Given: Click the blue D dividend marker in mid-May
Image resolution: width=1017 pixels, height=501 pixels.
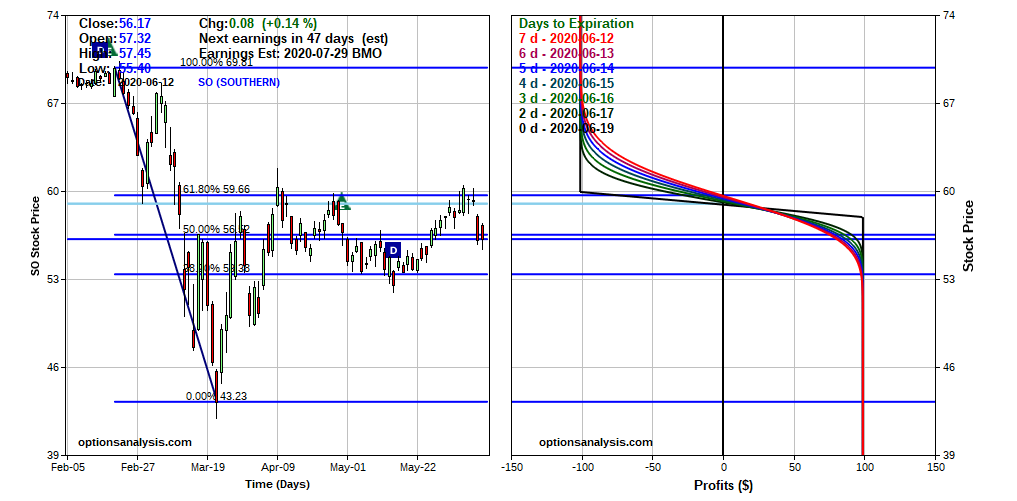Looking at the screenshot, I should coord(393,250).
